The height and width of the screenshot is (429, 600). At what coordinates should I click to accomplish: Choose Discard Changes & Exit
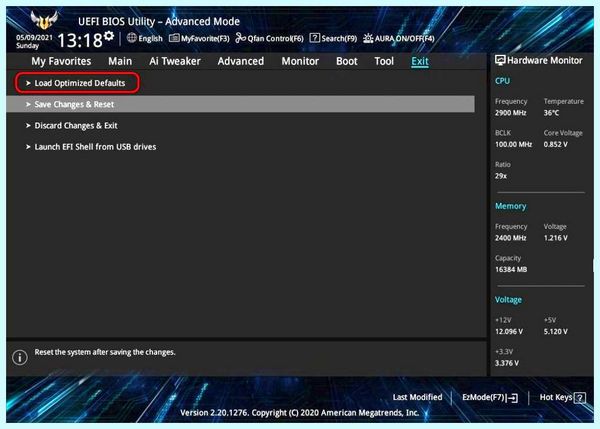[76, 126]
